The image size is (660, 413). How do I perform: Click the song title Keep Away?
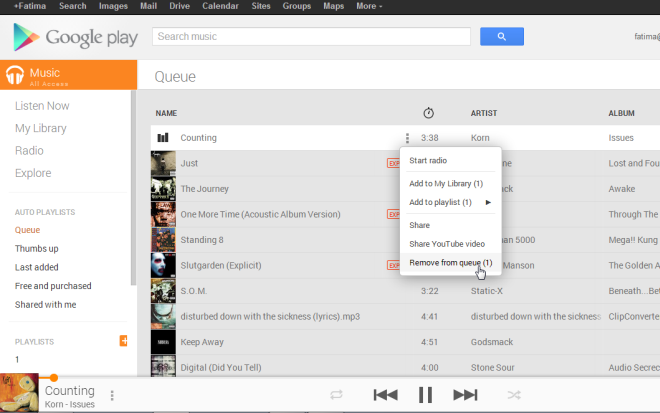click(x=202, y=342)
